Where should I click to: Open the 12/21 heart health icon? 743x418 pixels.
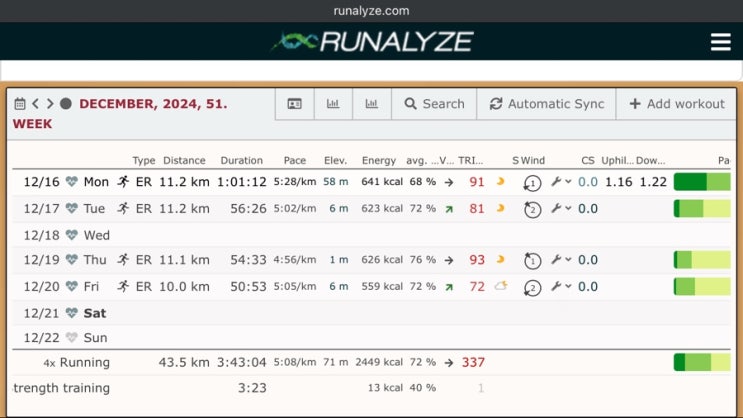(x=72, y=313)
